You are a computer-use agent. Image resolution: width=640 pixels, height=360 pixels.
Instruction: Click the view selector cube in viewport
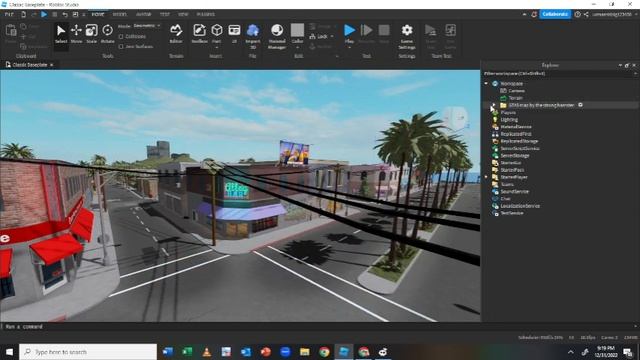point(456,118)
